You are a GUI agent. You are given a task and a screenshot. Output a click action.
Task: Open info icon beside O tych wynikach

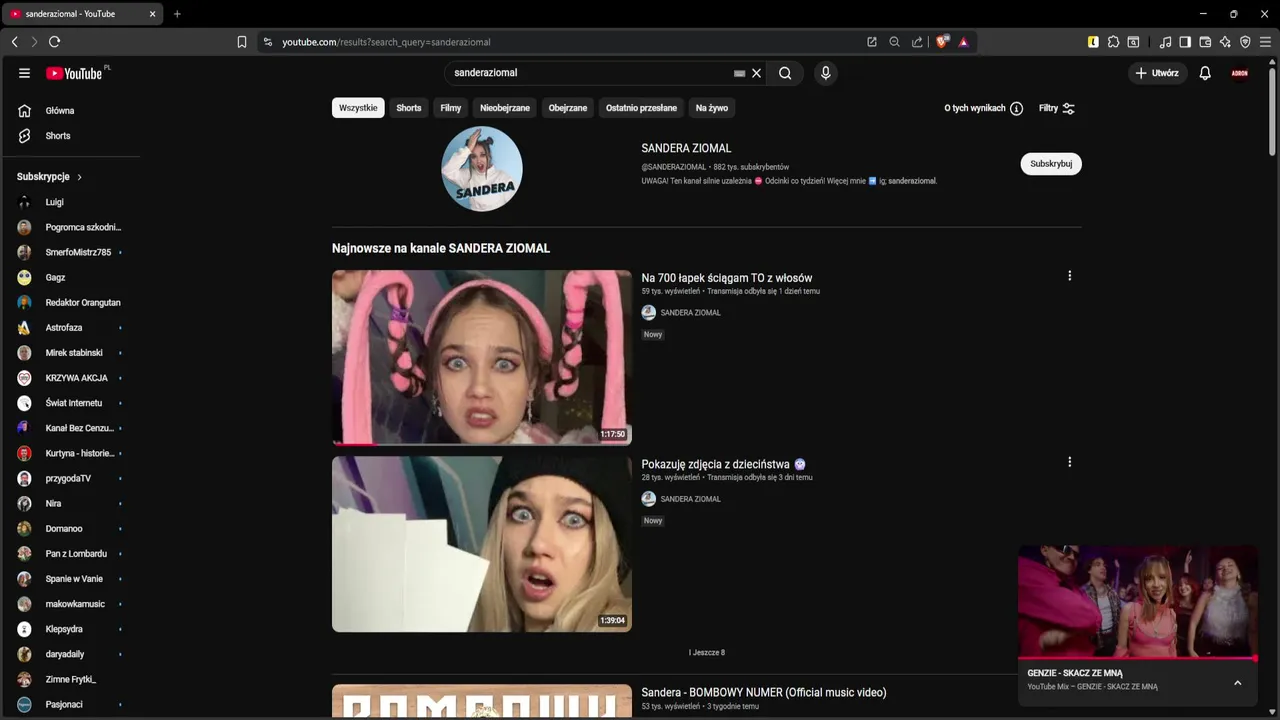[1016, 108]
